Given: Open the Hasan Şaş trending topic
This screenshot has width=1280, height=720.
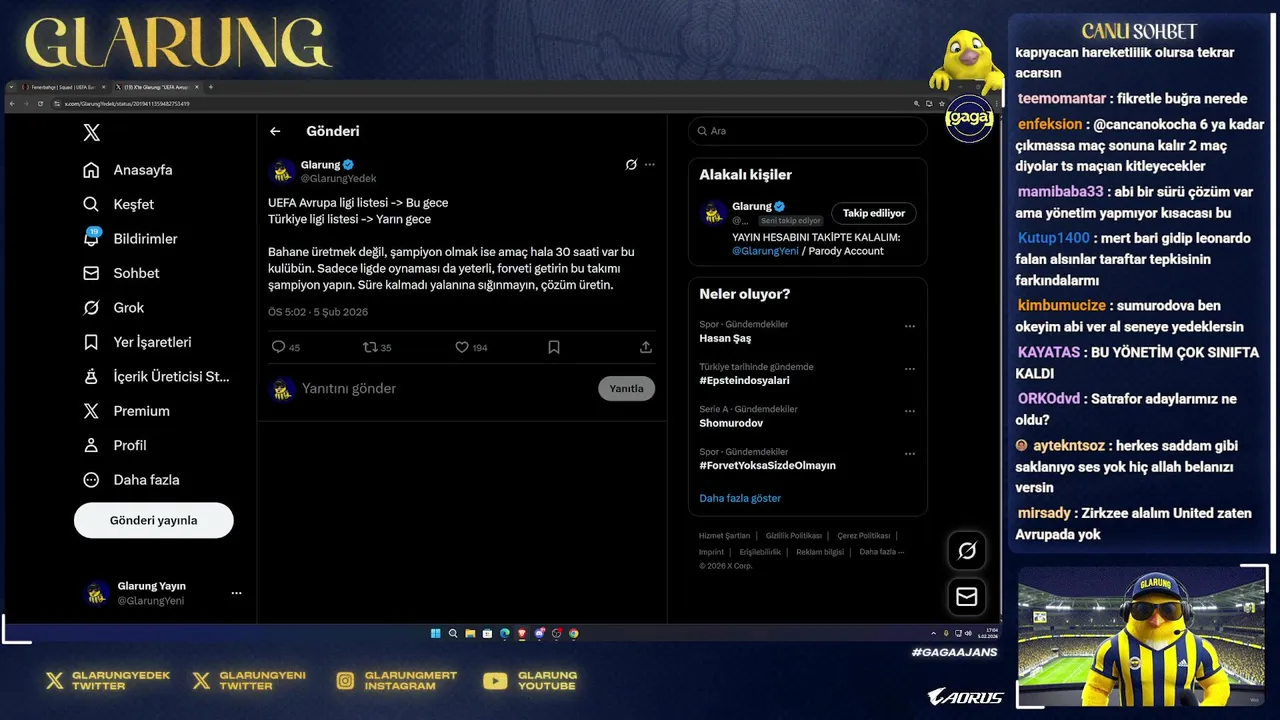Looking at the screenshot, I should pos(725,338).
